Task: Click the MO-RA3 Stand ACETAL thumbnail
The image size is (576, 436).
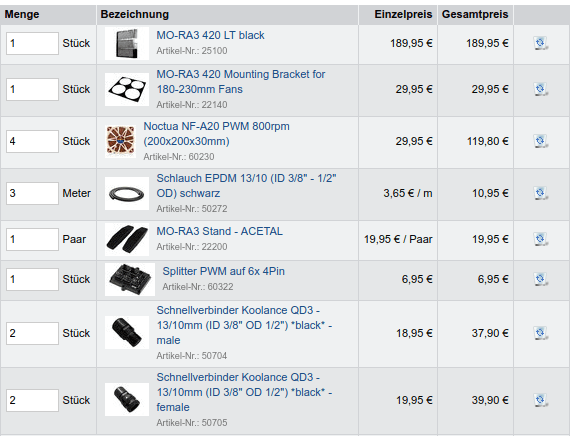Action: 127,239
